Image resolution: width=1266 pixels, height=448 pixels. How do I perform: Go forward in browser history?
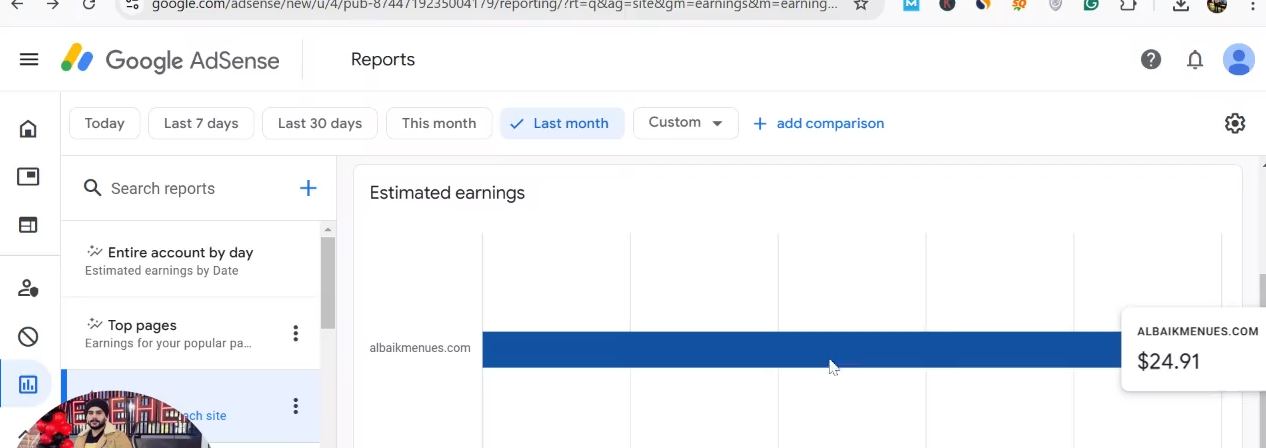point(53,4)
